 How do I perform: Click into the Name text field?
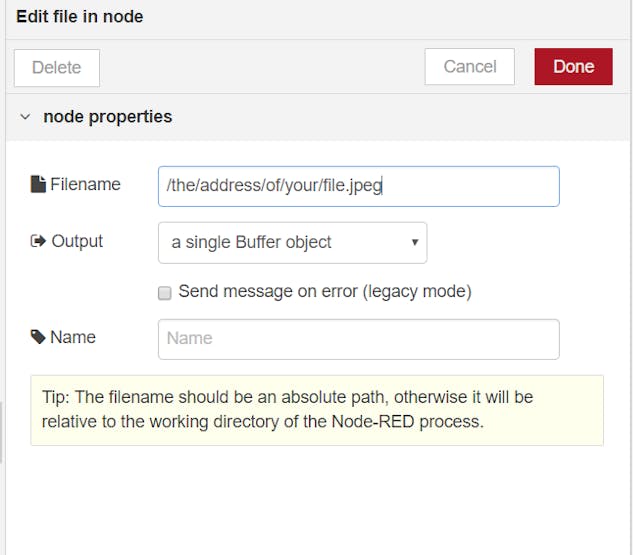[x=358, y=339]
